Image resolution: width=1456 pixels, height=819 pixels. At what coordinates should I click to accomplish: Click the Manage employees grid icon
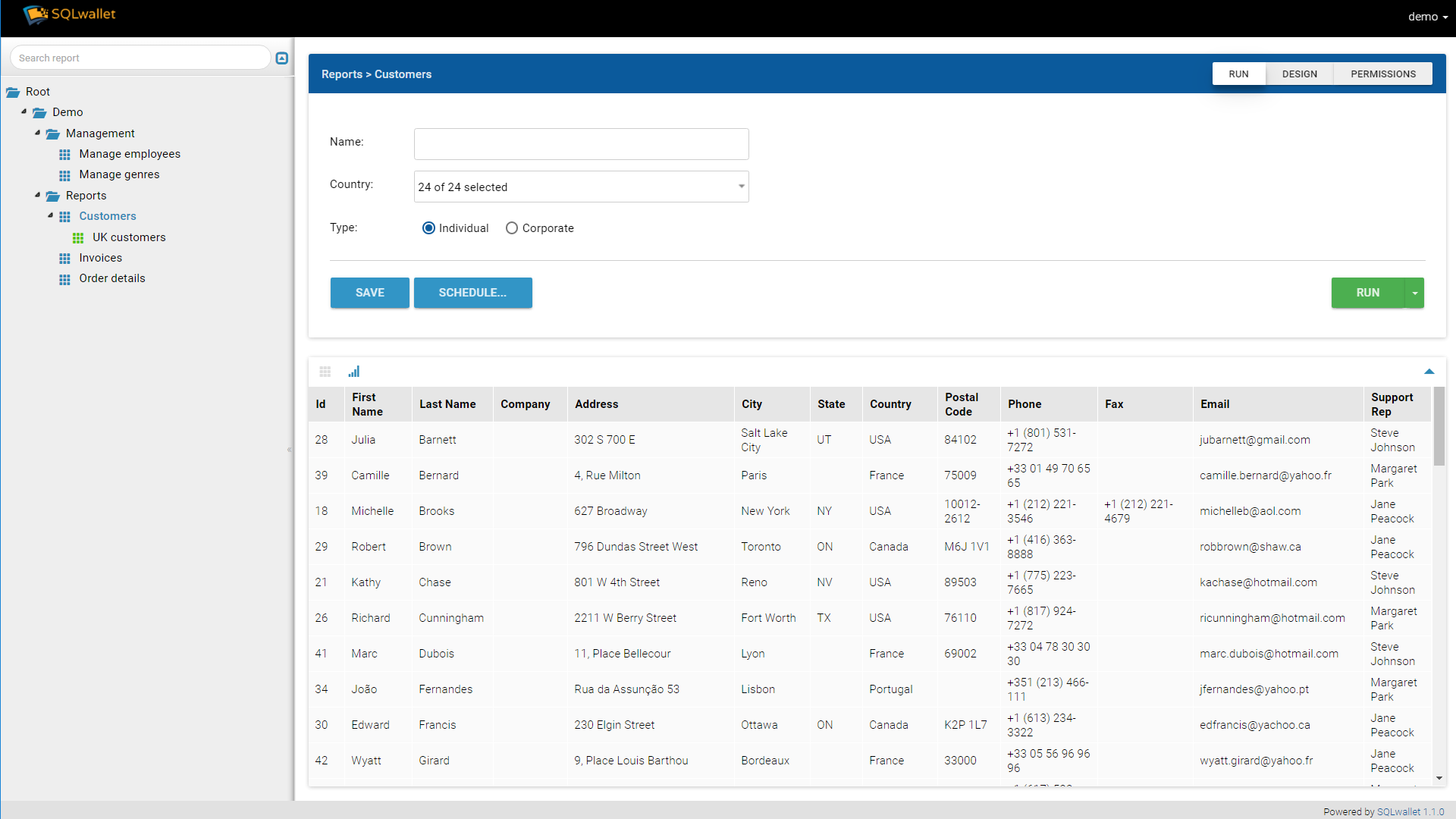point(65,155)
